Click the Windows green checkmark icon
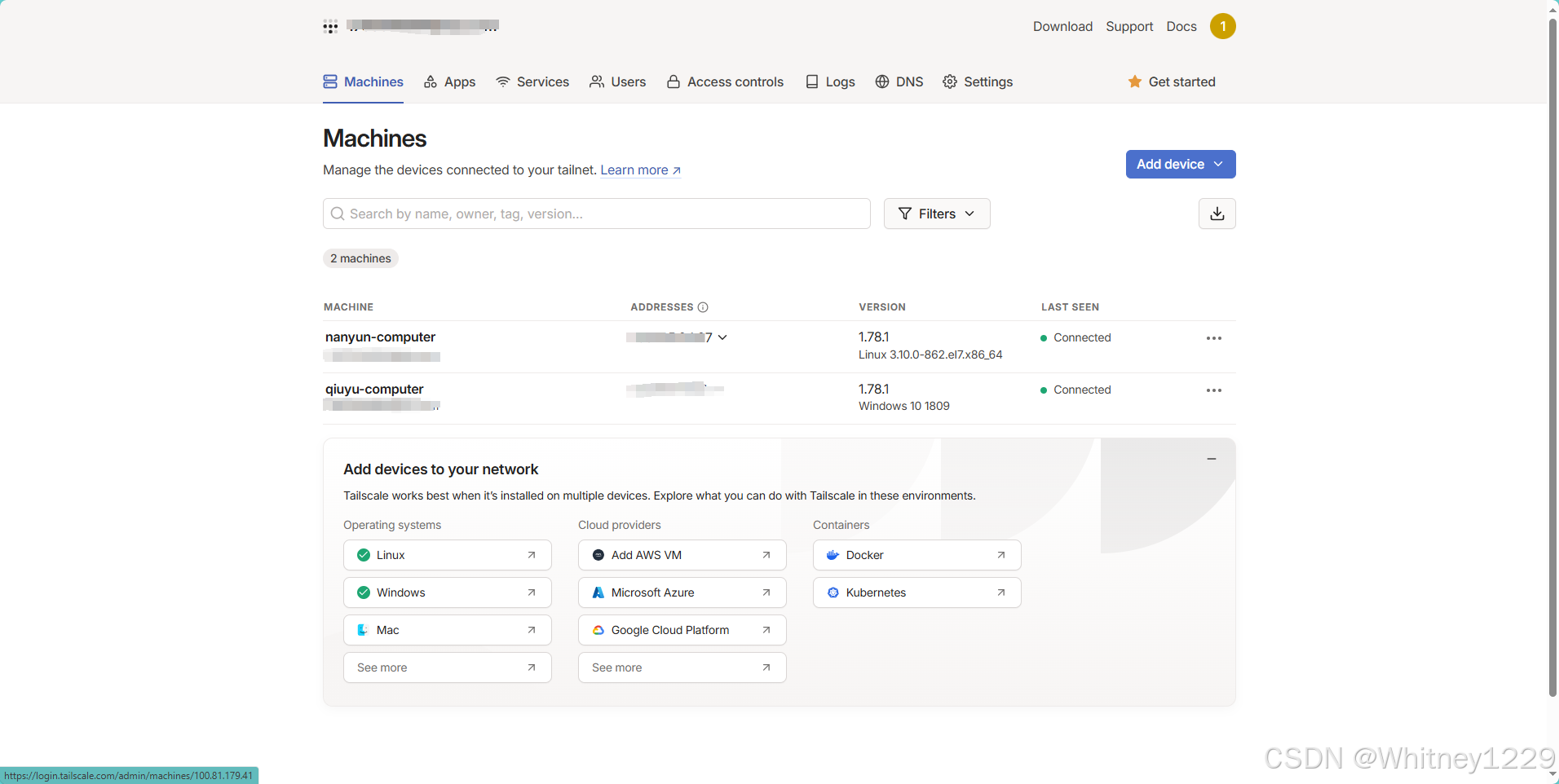This screenshot has height=784, width=1559. tap(364, 592)
